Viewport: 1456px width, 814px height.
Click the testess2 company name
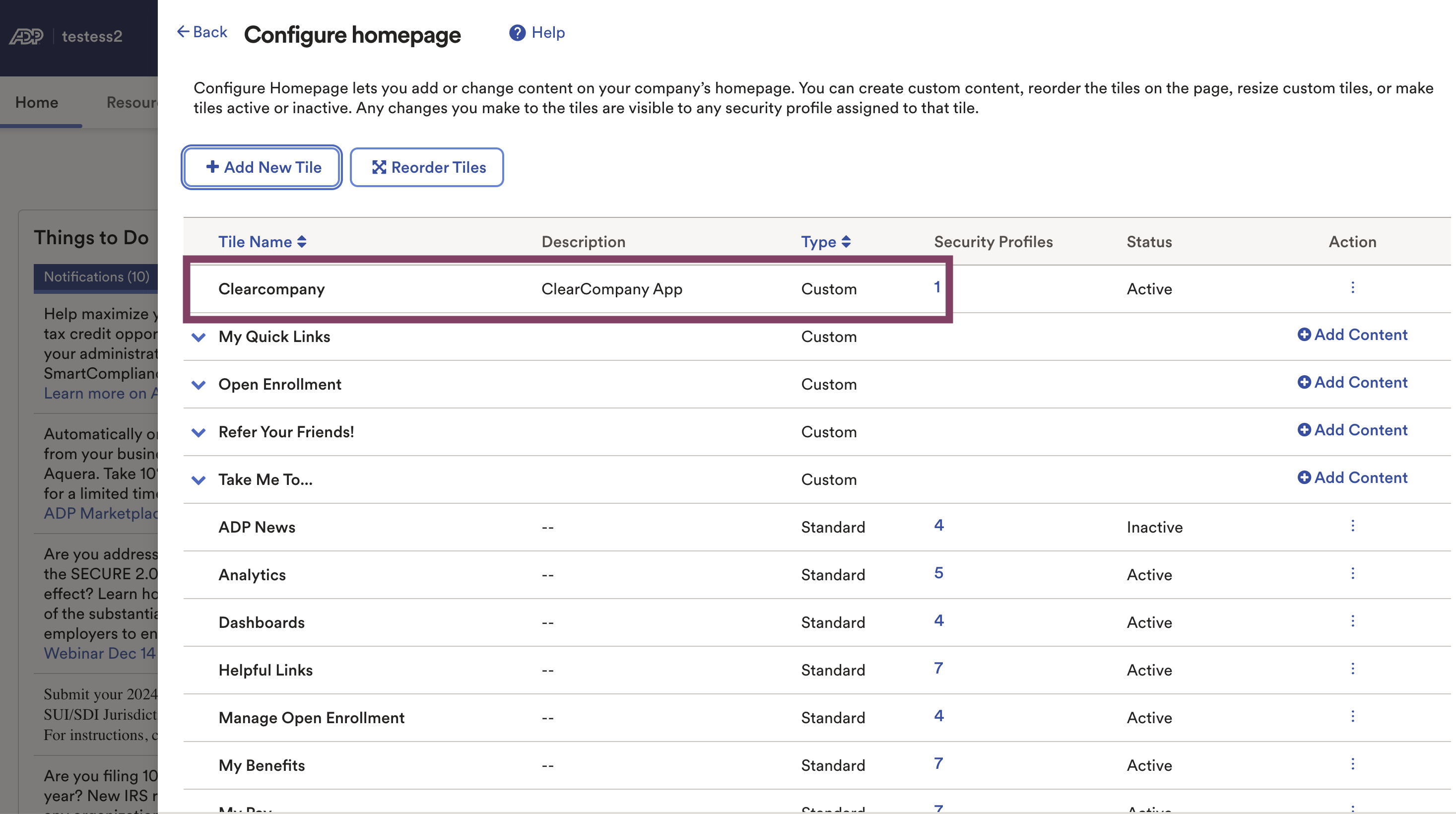click(92, 37)
